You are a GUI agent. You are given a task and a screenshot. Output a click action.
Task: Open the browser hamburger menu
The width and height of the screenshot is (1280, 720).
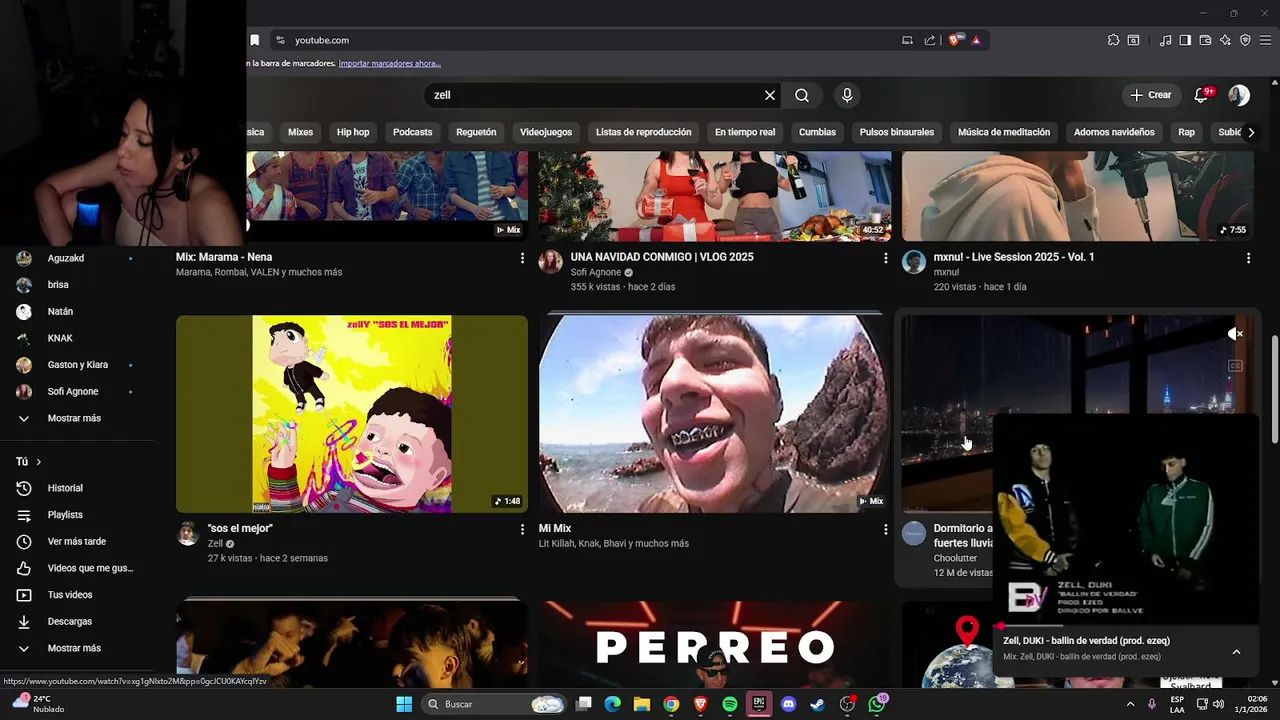1265,40
